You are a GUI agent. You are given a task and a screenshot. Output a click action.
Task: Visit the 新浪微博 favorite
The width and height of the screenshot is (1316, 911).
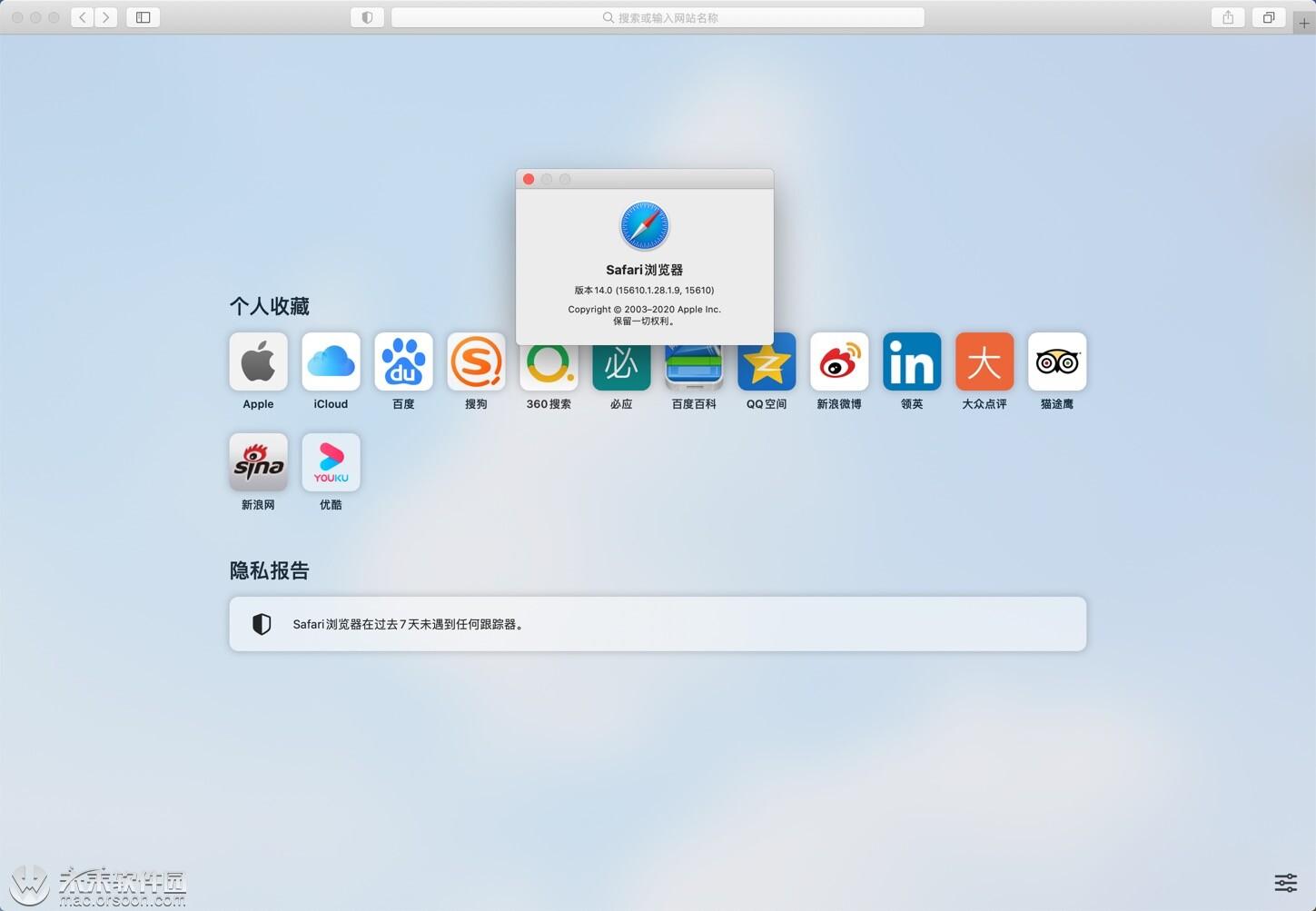838,361
